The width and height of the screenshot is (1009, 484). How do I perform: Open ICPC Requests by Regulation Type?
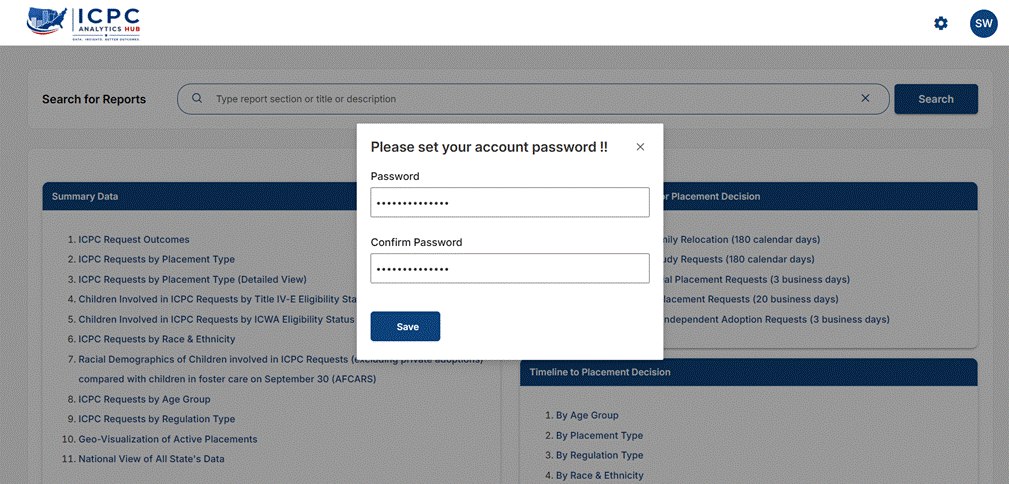tap(156, 419)
